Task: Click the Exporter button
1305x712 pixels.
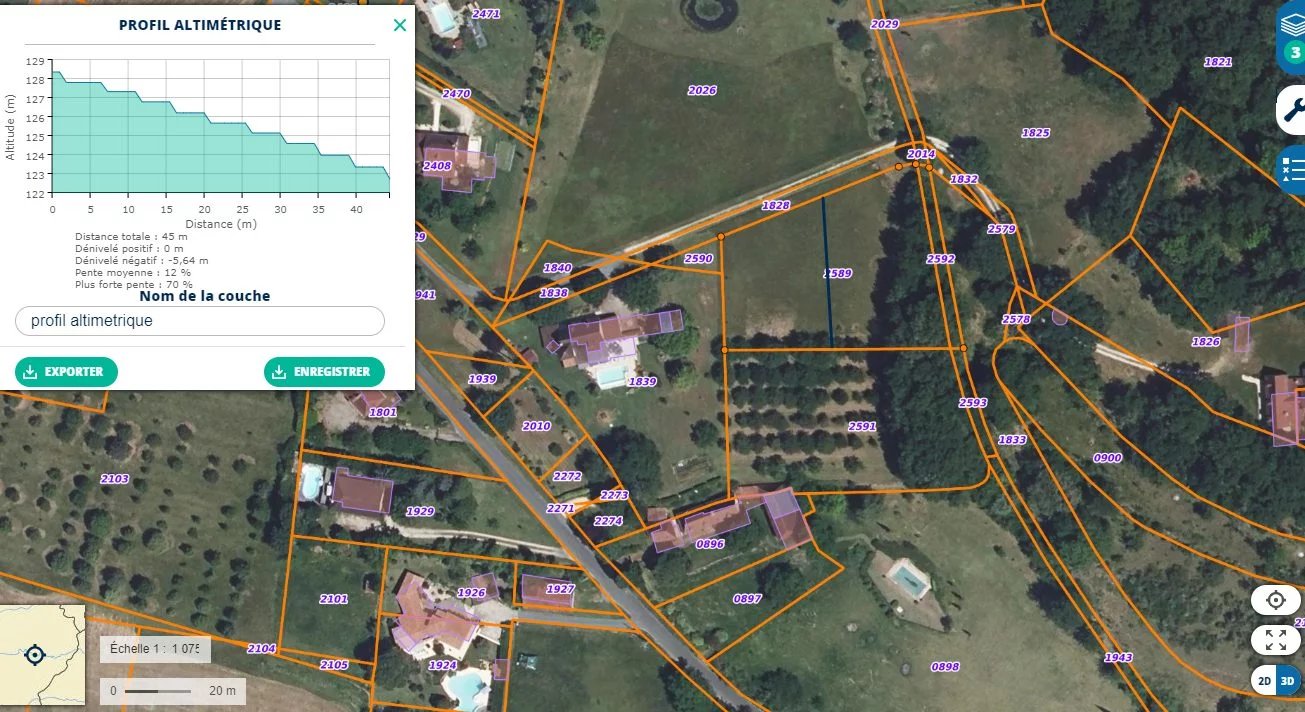Action: pos(66,372)
